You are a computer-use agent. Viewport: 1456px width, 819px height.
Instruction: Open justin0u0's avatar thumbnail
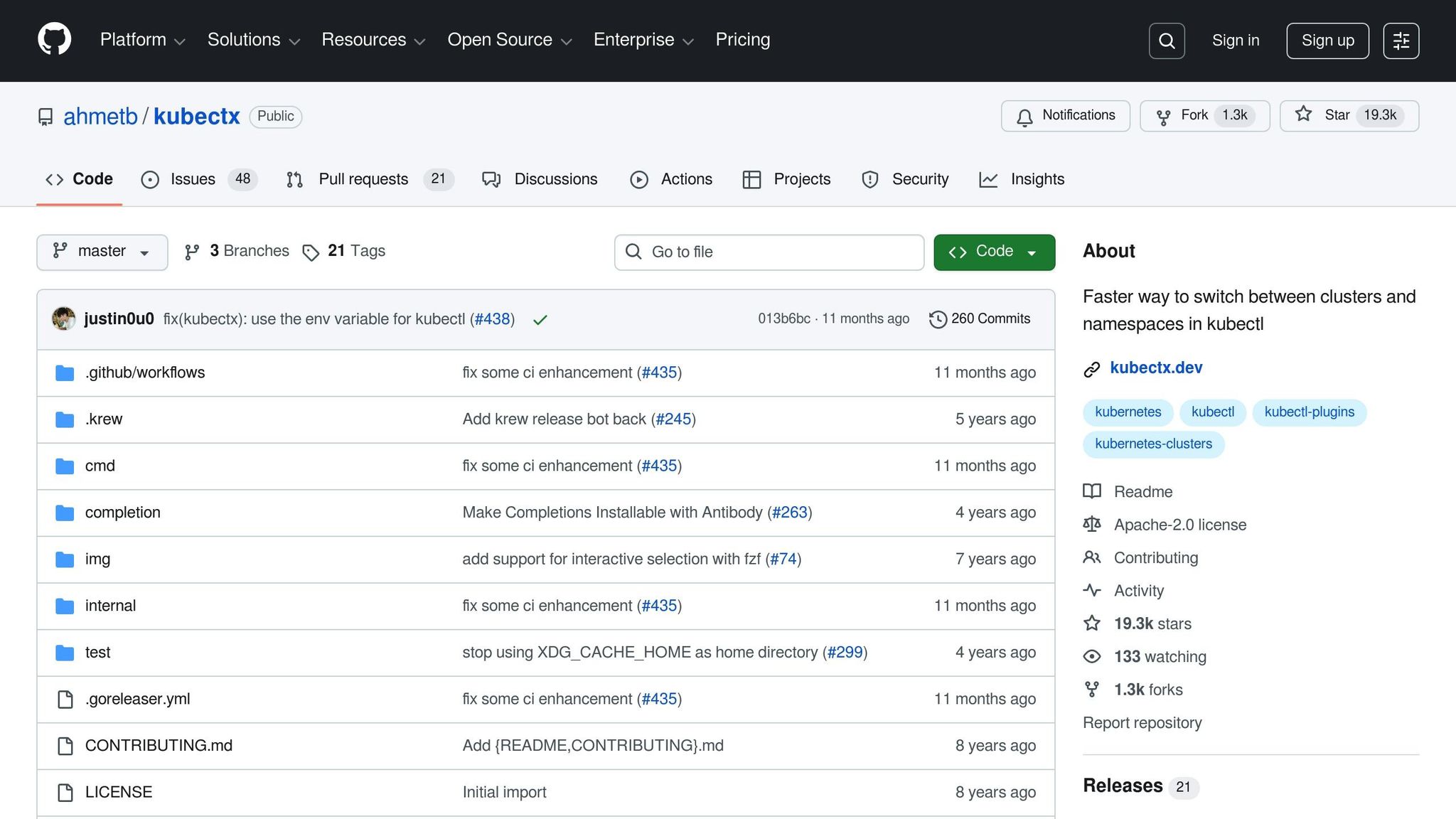pos(64,318)
